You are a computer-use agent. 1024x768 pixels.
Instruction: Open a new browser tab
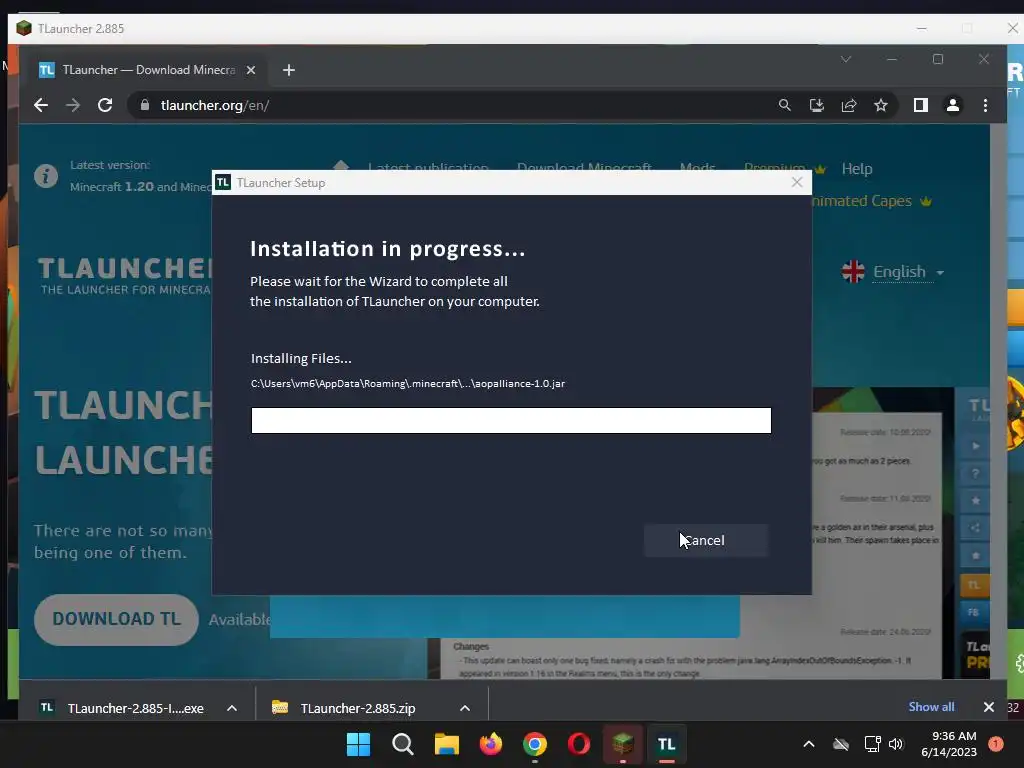coord(289,70)
